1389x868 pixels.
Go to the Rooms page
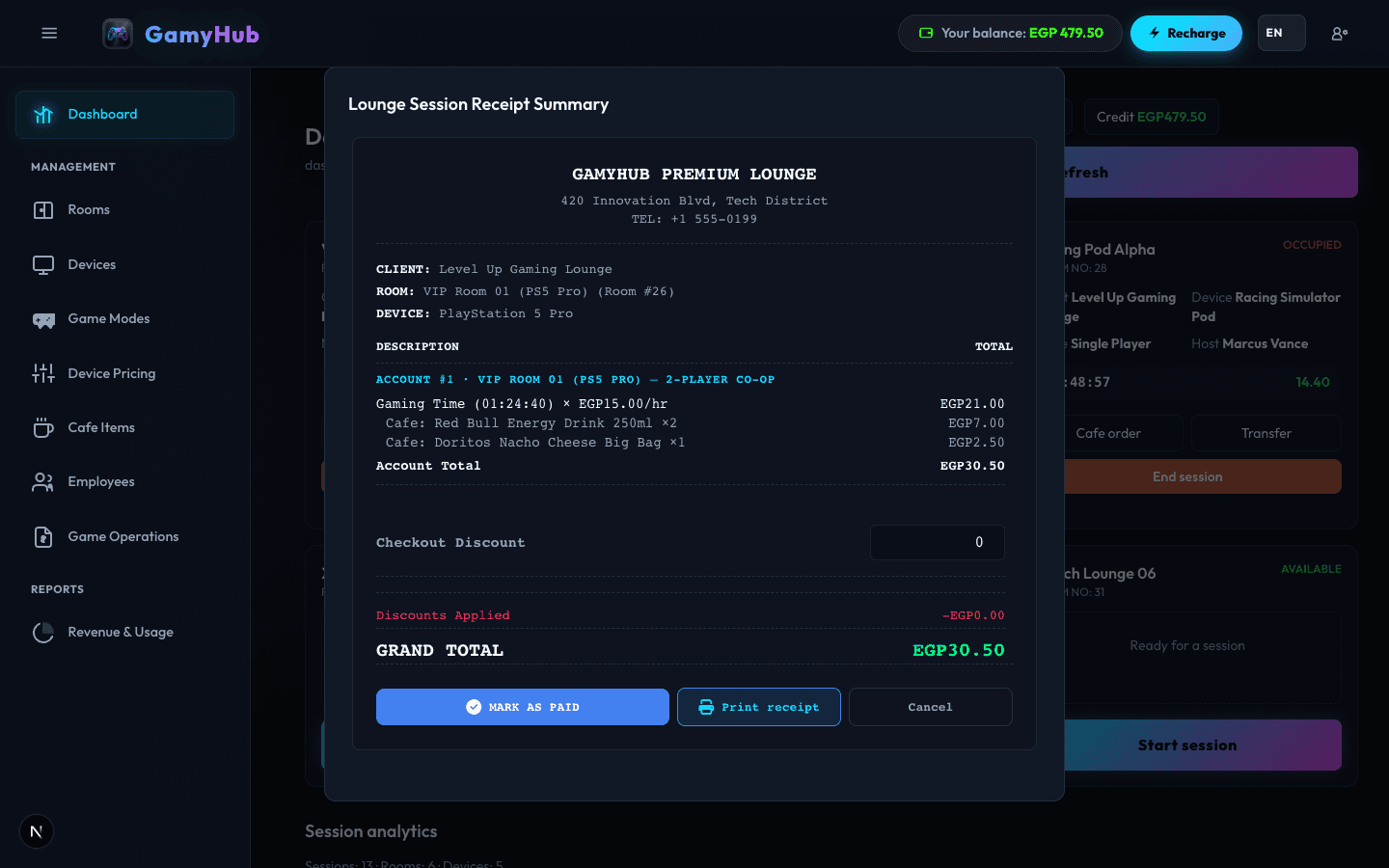coord(124,210)
